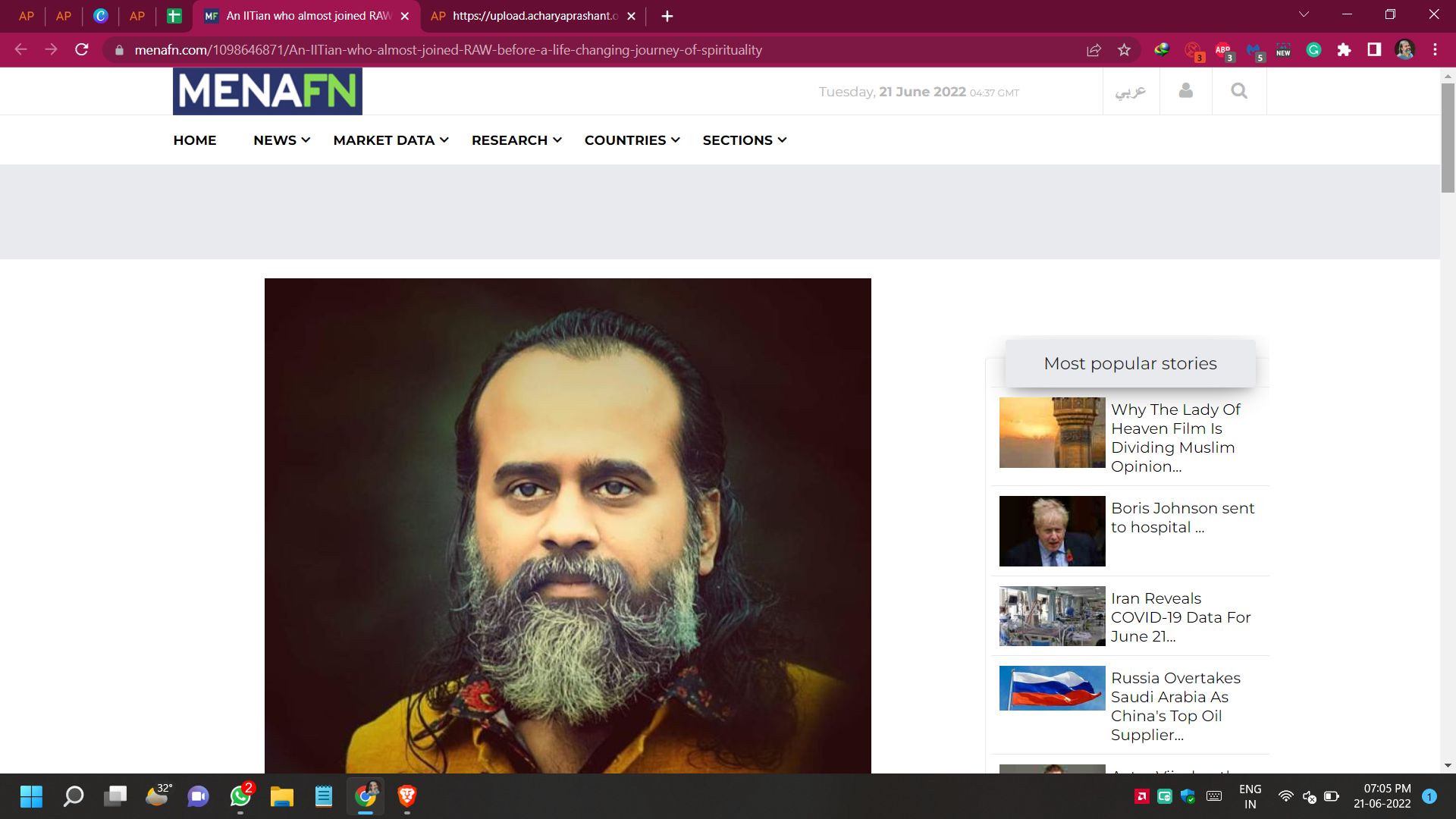This screenshot has width=1456, height=819.
Task: Go to the HOME menu item
Action: pos(194,140)
